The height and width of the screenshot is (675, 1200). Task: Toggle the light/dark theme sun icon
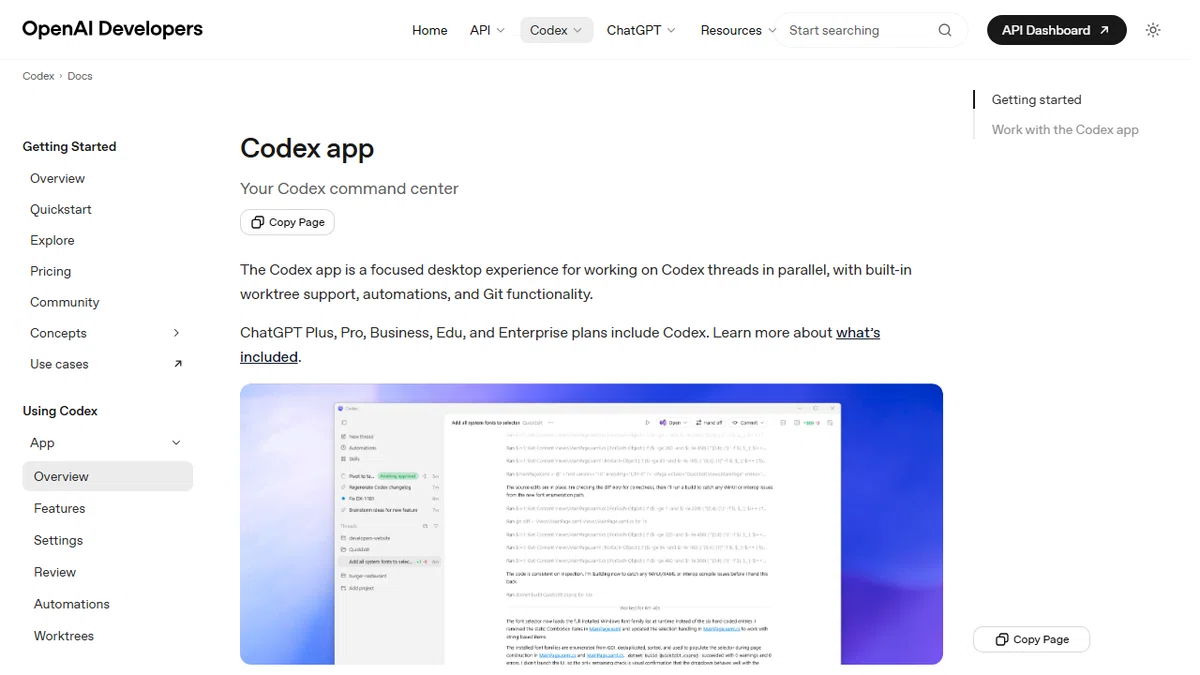point(1153,30)
